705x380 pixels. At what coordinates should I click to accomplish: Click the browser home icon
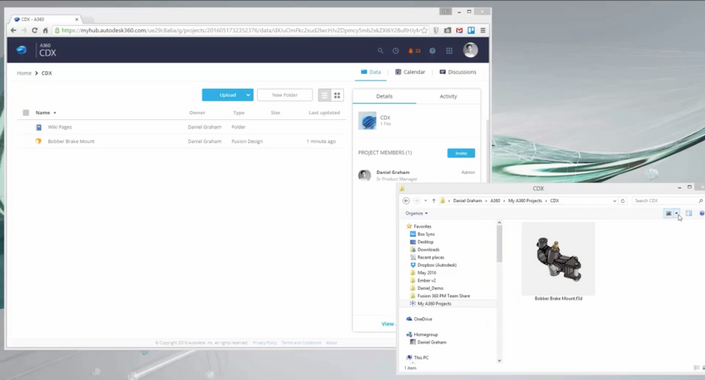pyautogui.click(x=45, y=30)
